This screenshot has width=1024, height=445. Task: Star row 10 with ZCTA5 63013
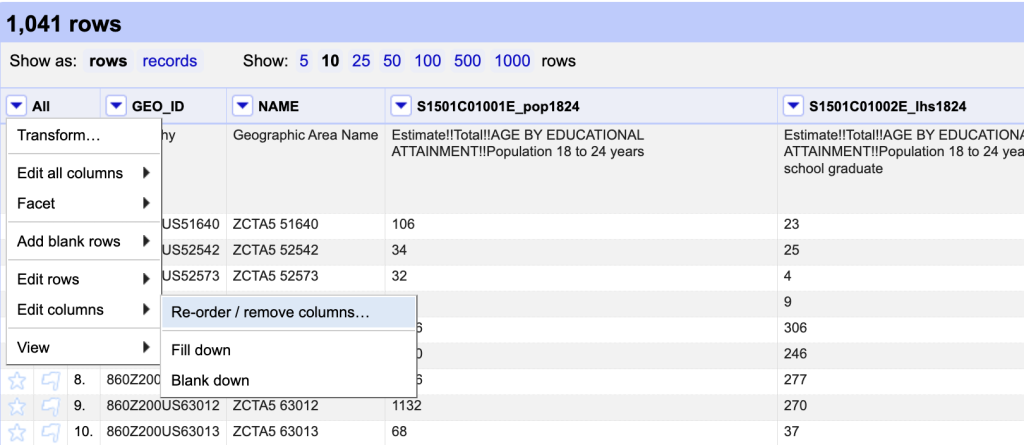pyautogui.click(x=17, y=432)
